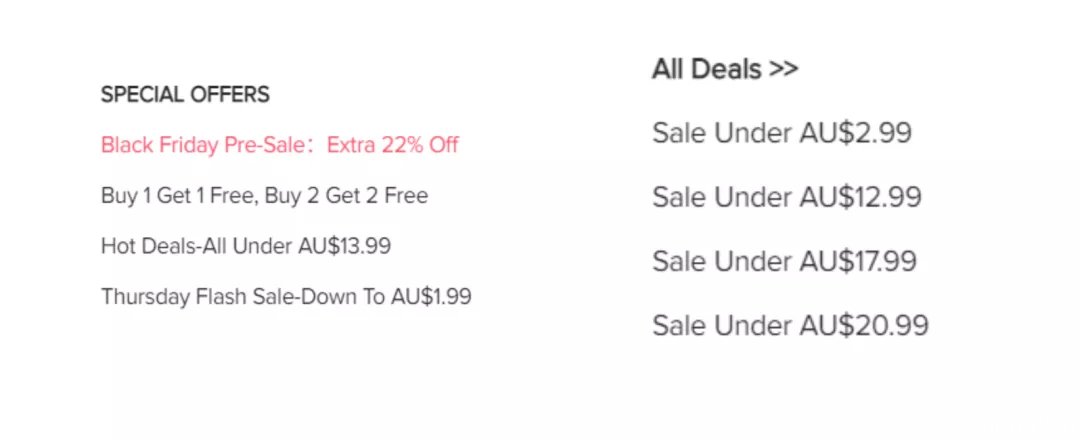This screenshot has height=440, width=1080.
Task: Show items priced under AU$12.99
Action: coord(787,197)
